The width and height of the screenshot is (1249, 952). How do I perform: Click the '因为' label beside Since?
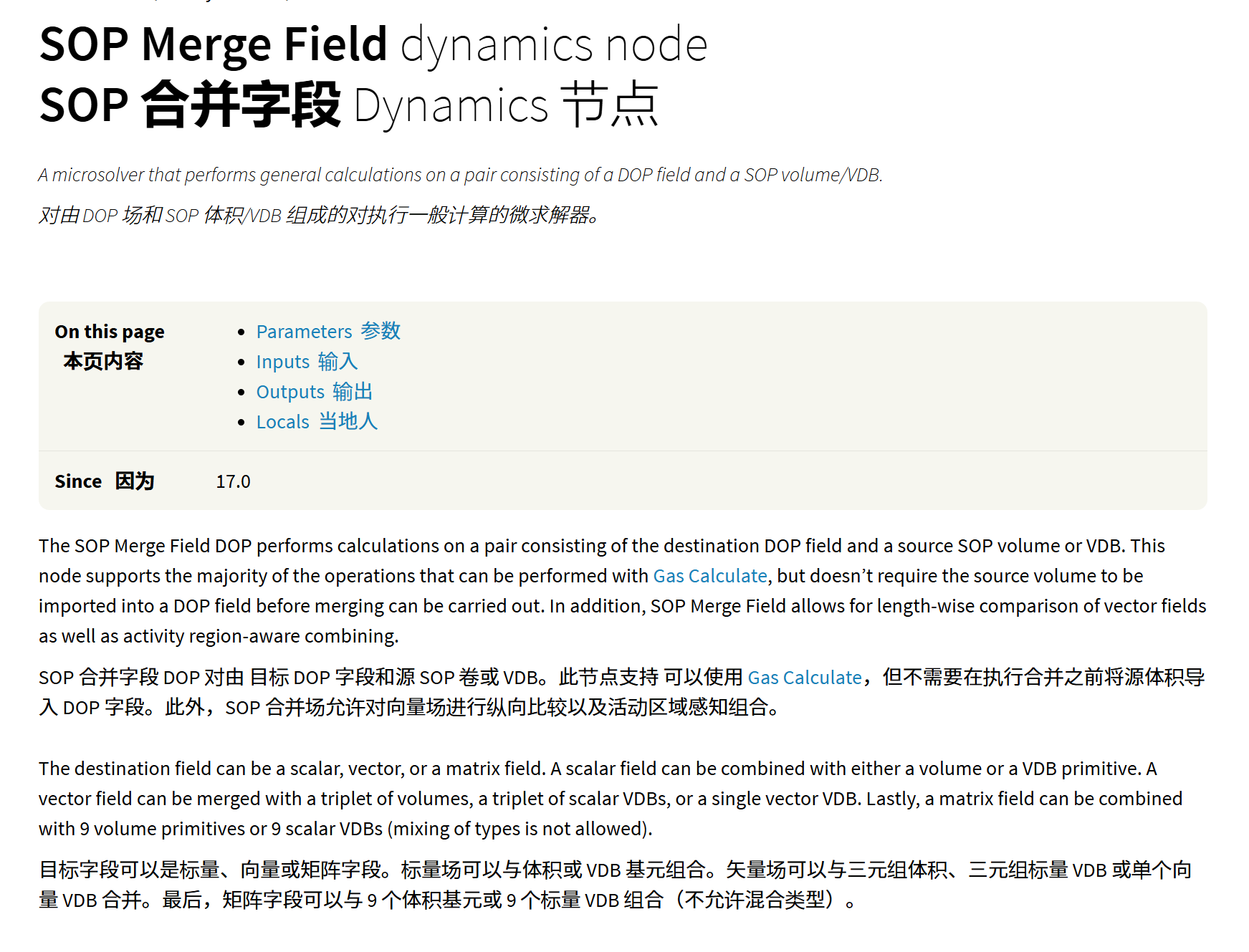coord(135,481)
